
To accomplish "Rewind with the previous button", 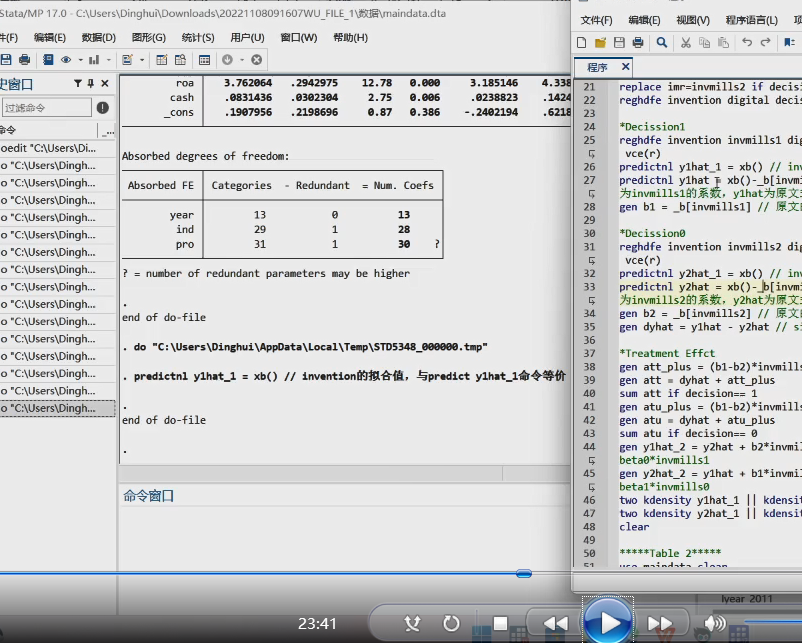I will [555, 624].
